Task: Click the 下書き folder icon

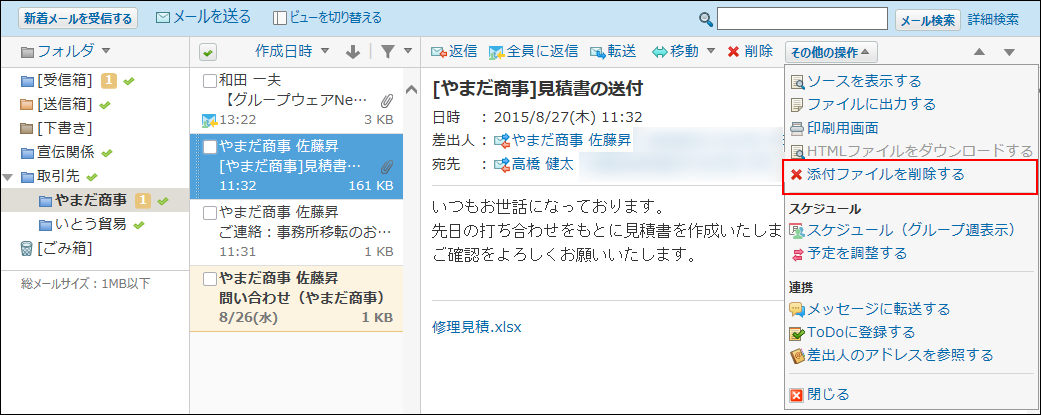Action: [27, 127]
